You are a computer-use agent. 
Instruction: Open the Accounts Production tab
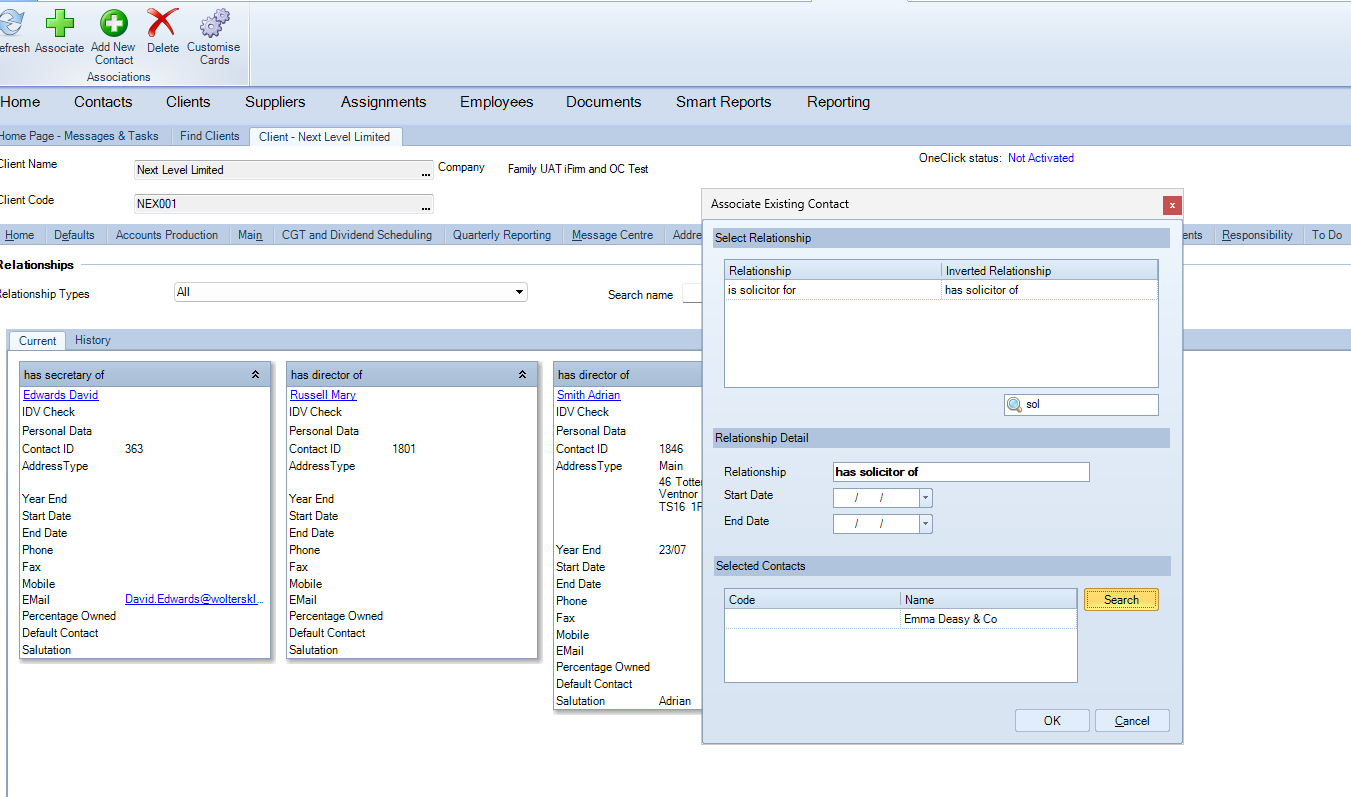tap(167, 235)
